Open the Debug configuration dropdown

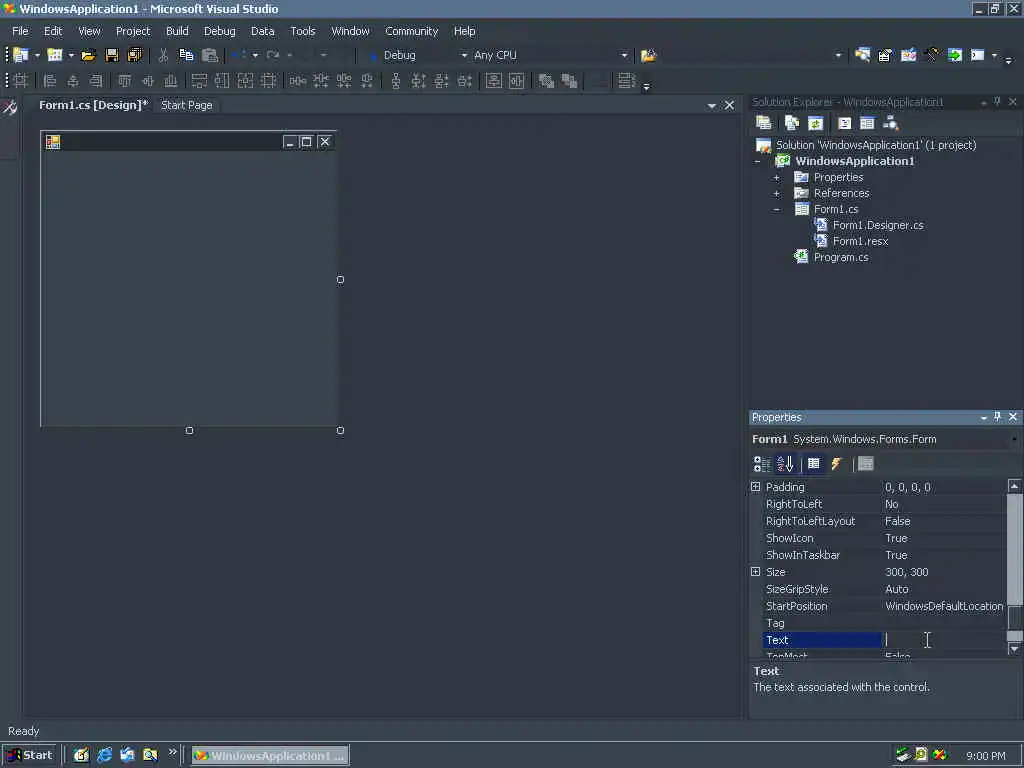[464, 56]
